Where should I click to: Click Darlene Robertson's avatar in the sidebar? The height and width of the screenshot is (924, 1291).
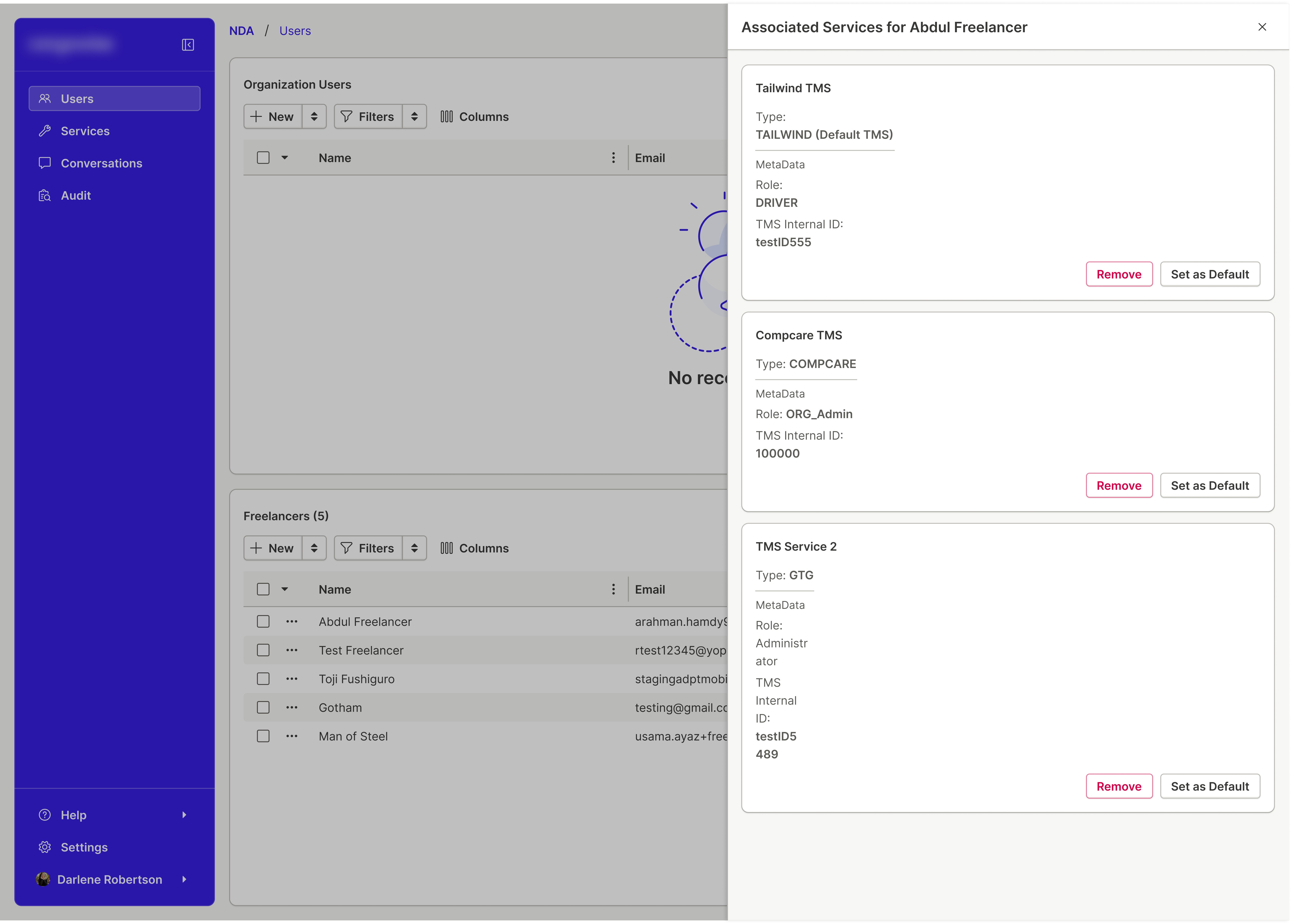[43, 879]
